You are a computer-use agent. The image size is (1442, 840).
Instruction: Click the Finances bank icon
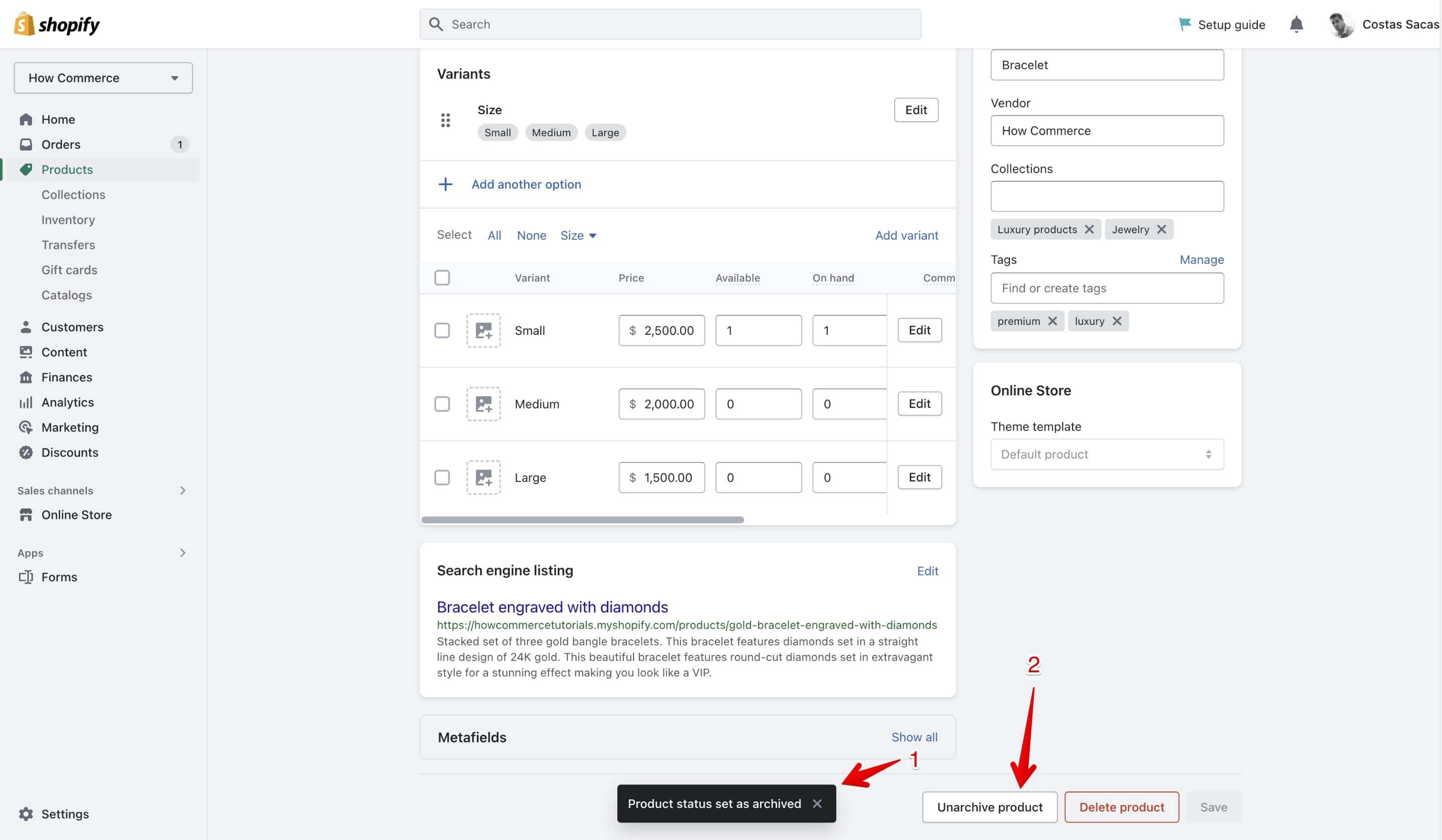click(x=26, y=377)
